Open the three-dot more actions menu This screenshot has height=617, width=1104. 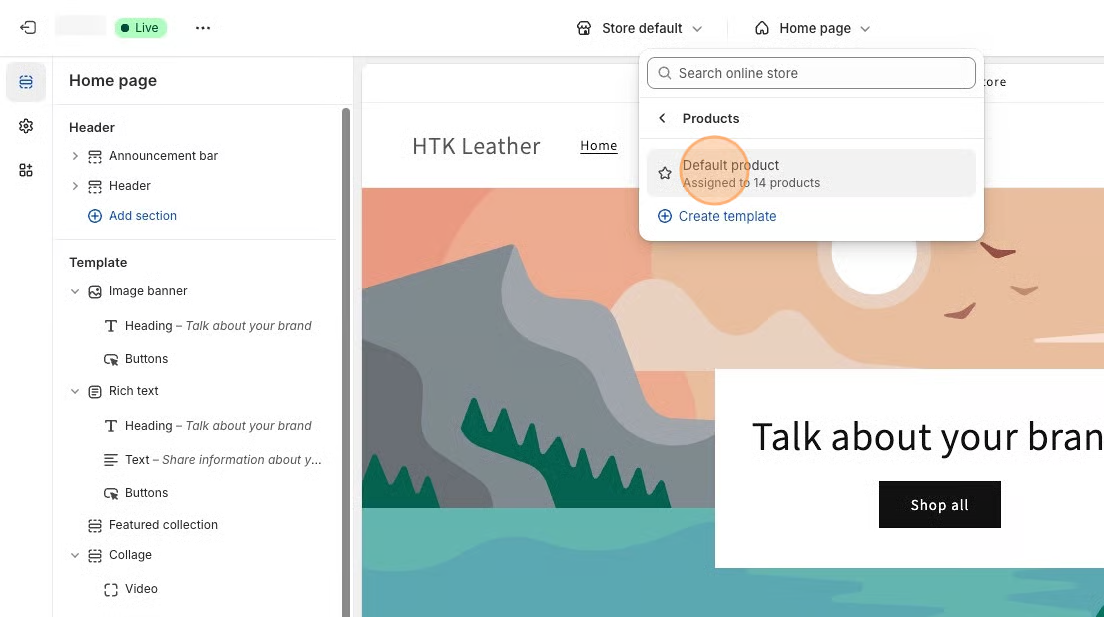[x=203, y=28]
